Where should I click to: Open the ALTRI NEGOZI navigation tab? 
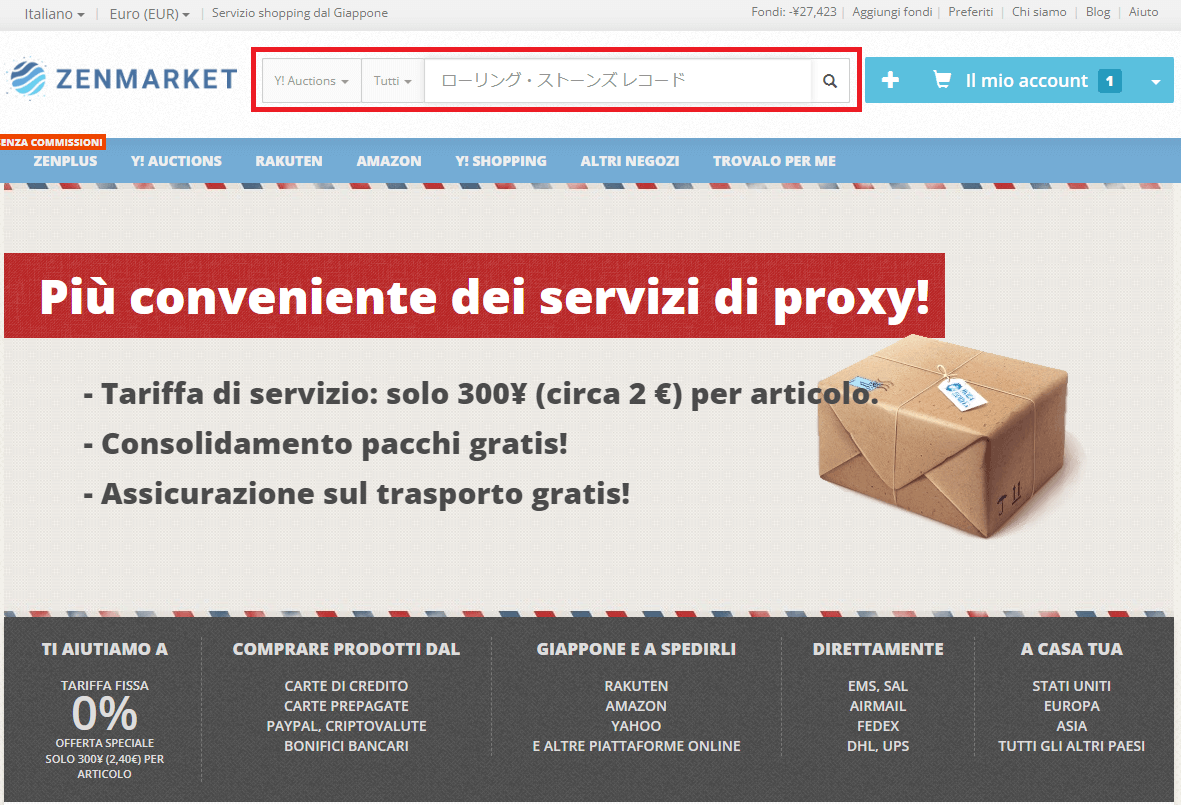630,161
